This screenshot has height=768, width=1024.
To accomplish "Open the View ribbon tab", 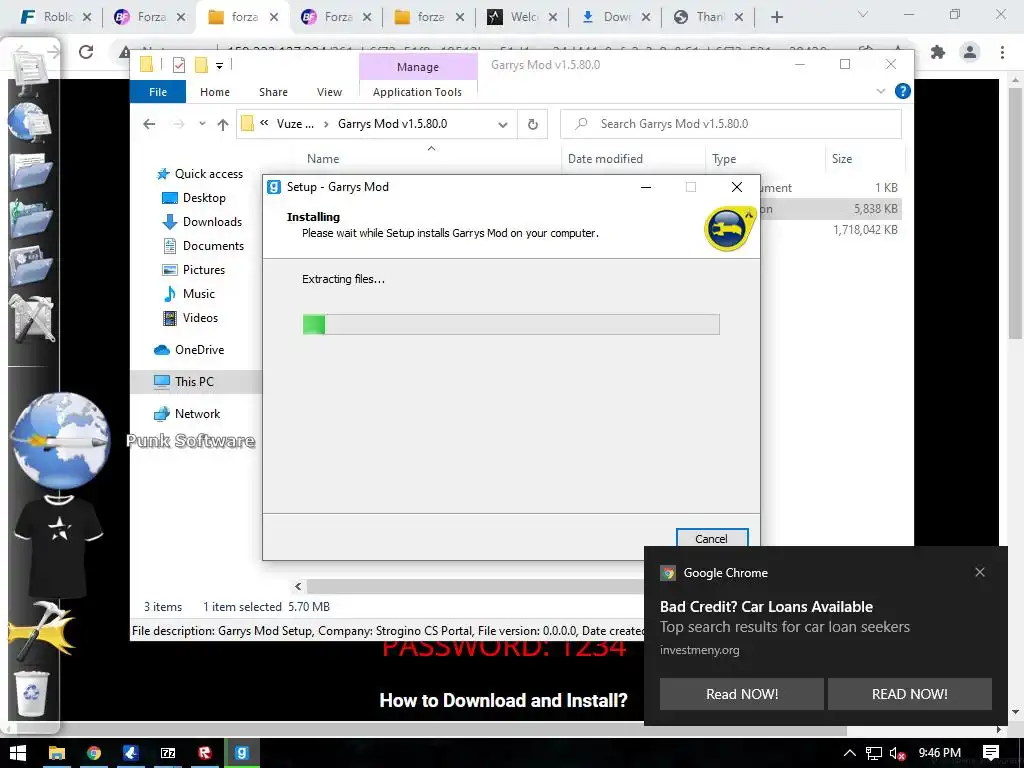I will (x=329, y=92).
